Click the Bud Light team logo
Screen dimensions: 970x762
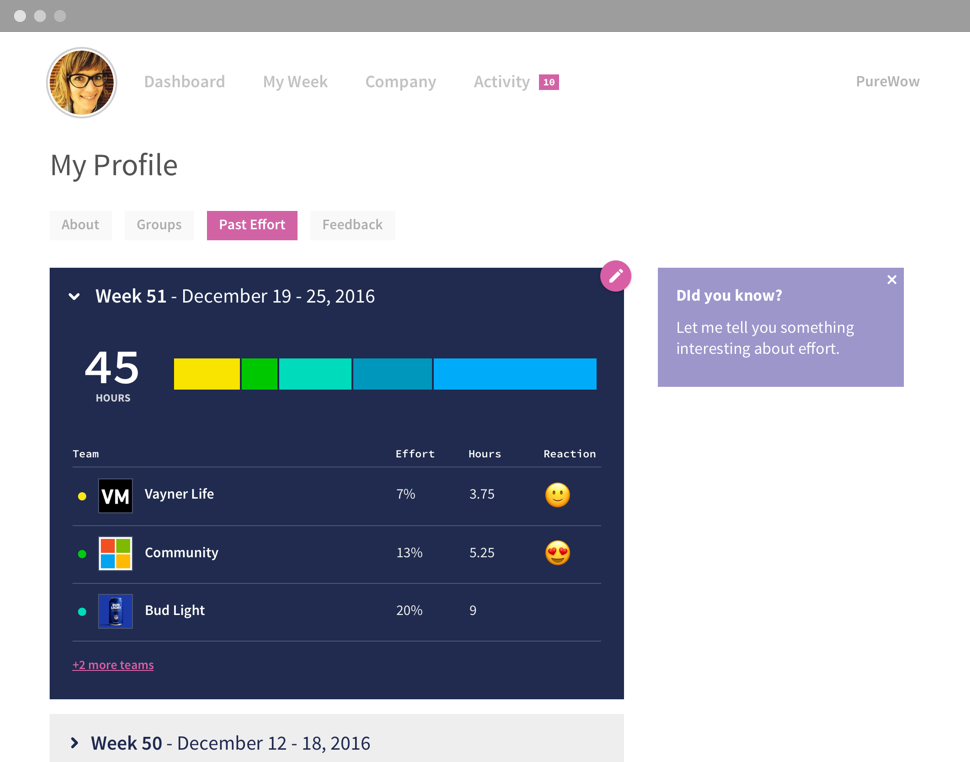click(x=115, y=611)
